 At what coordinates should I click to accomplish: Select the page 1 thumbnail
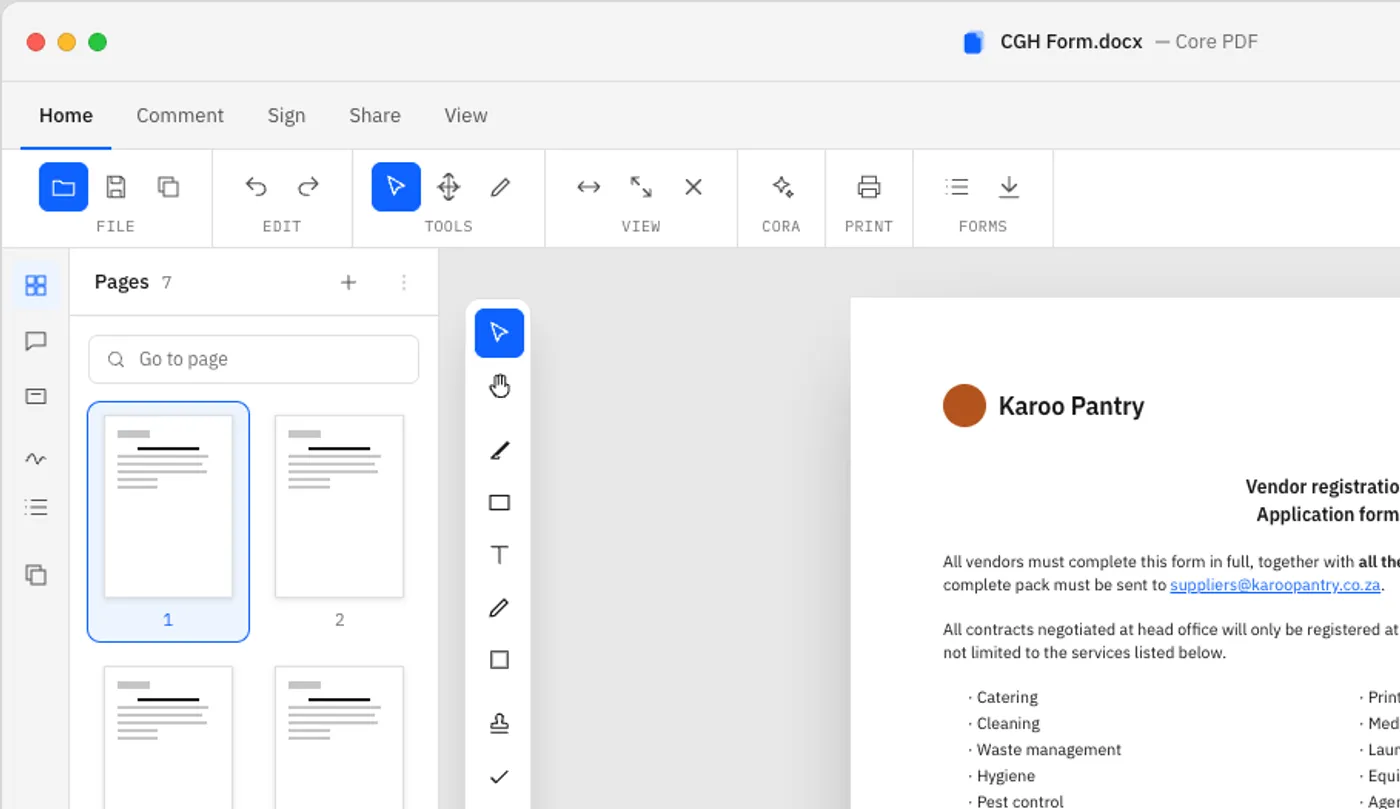point(168,521)
